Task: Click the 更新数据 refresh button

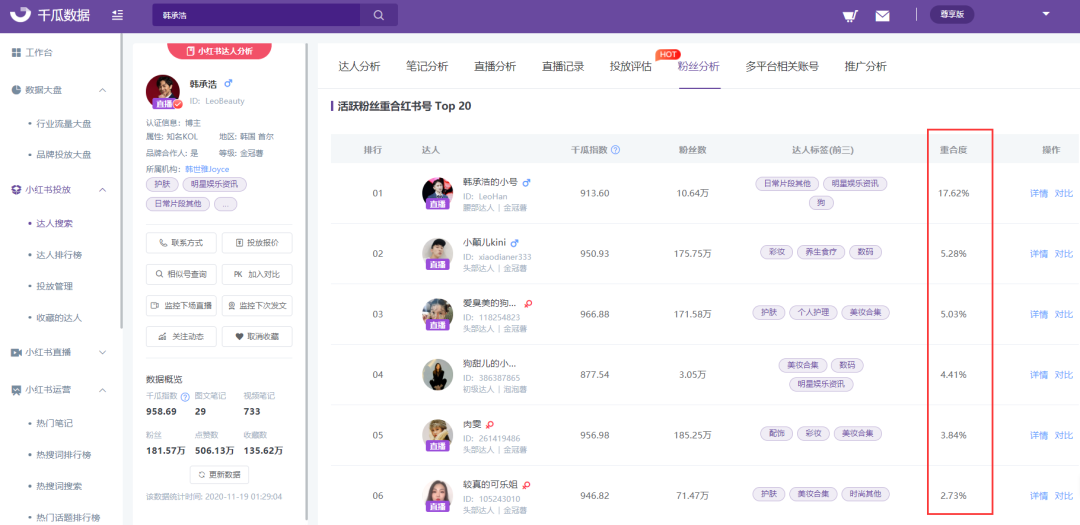Action: 219,475
